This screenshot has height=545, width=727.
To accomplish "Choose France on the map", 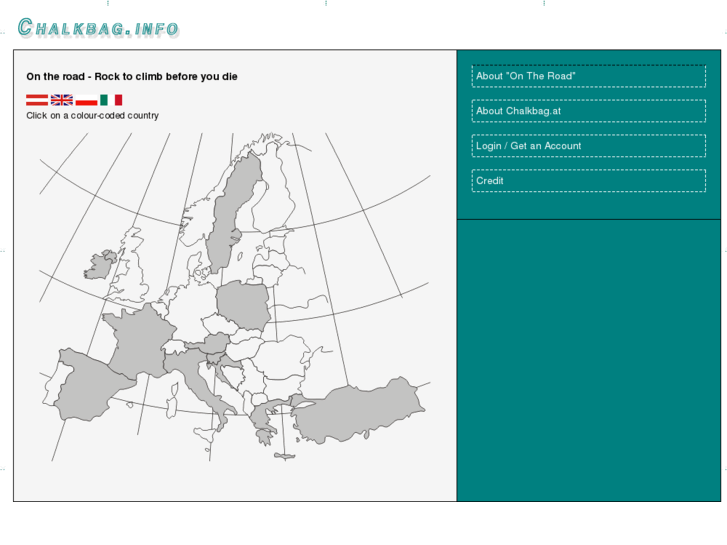I will (139, 341).
